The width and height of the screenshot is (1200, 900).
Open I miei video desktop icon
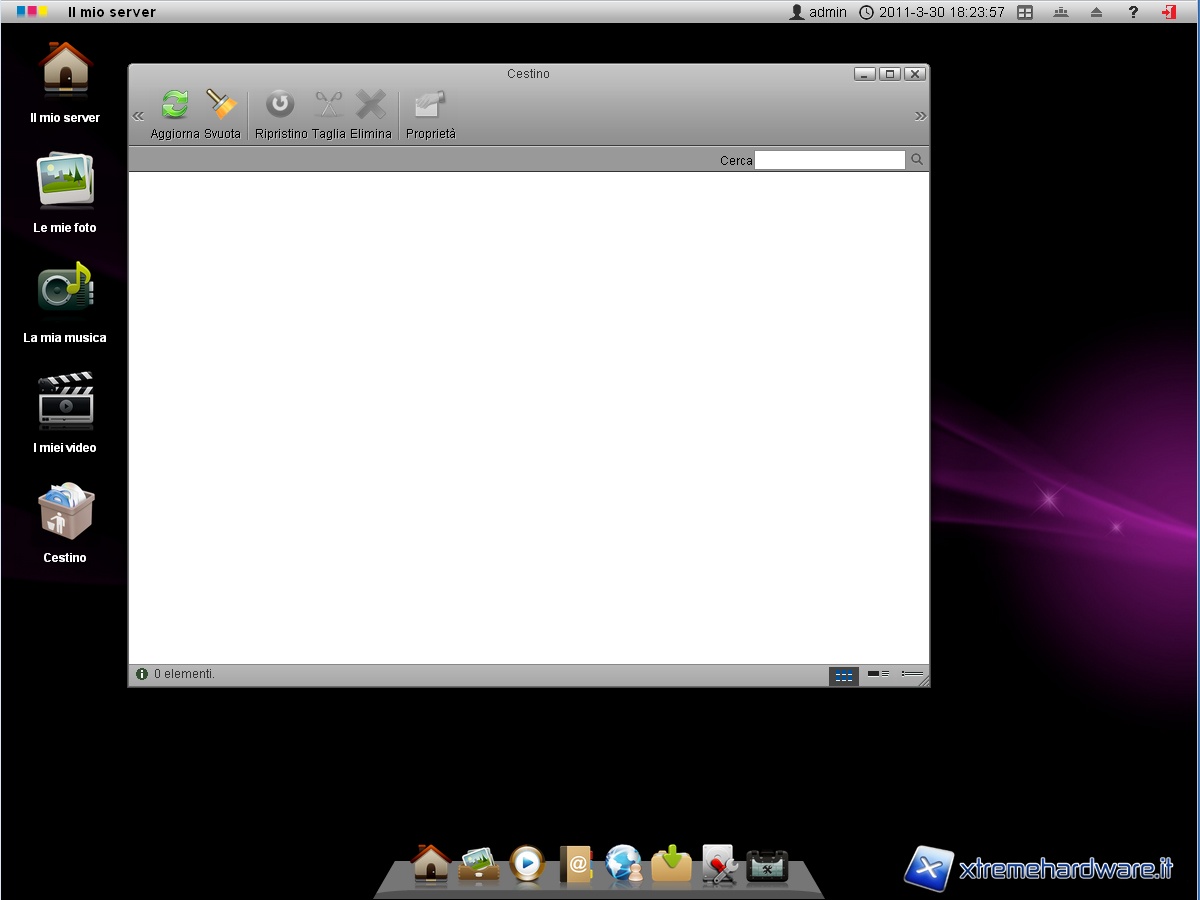tap(65, 400)
